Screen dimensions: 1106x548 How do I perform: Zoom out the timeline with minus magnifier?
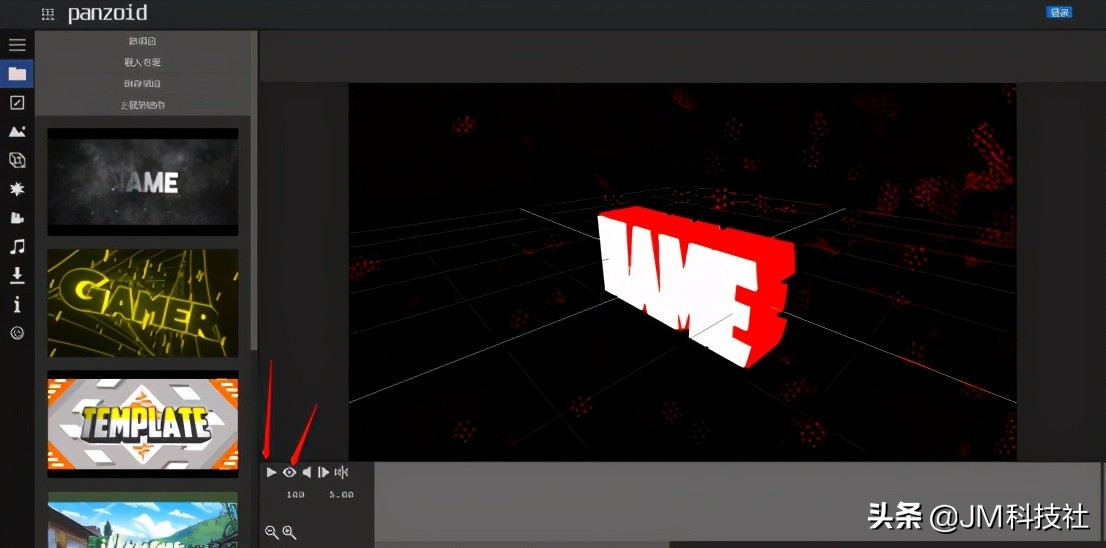point(271,533)
